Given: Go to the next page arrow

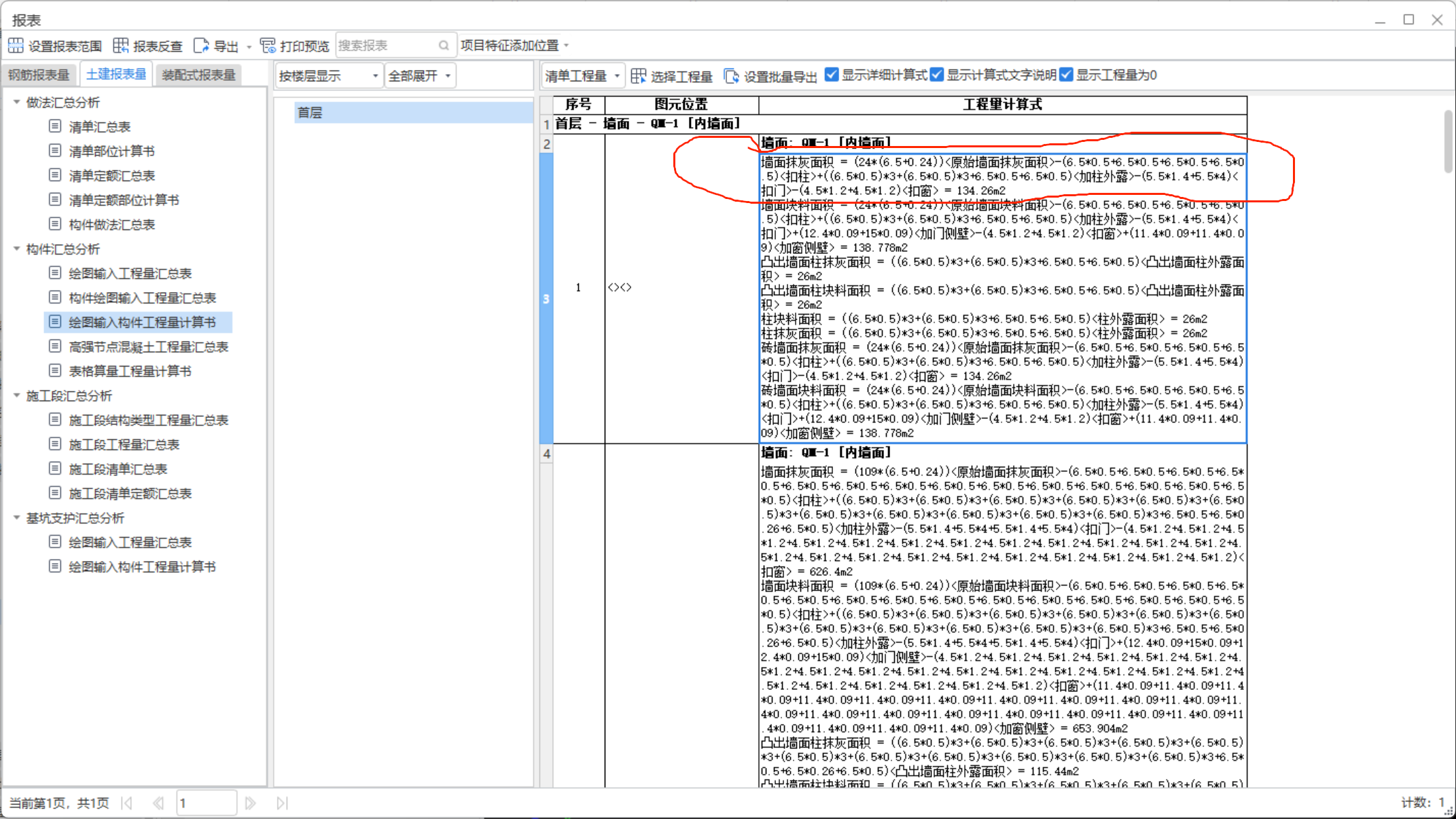Looking at the screenshot, I should click(x=250, y=803).
